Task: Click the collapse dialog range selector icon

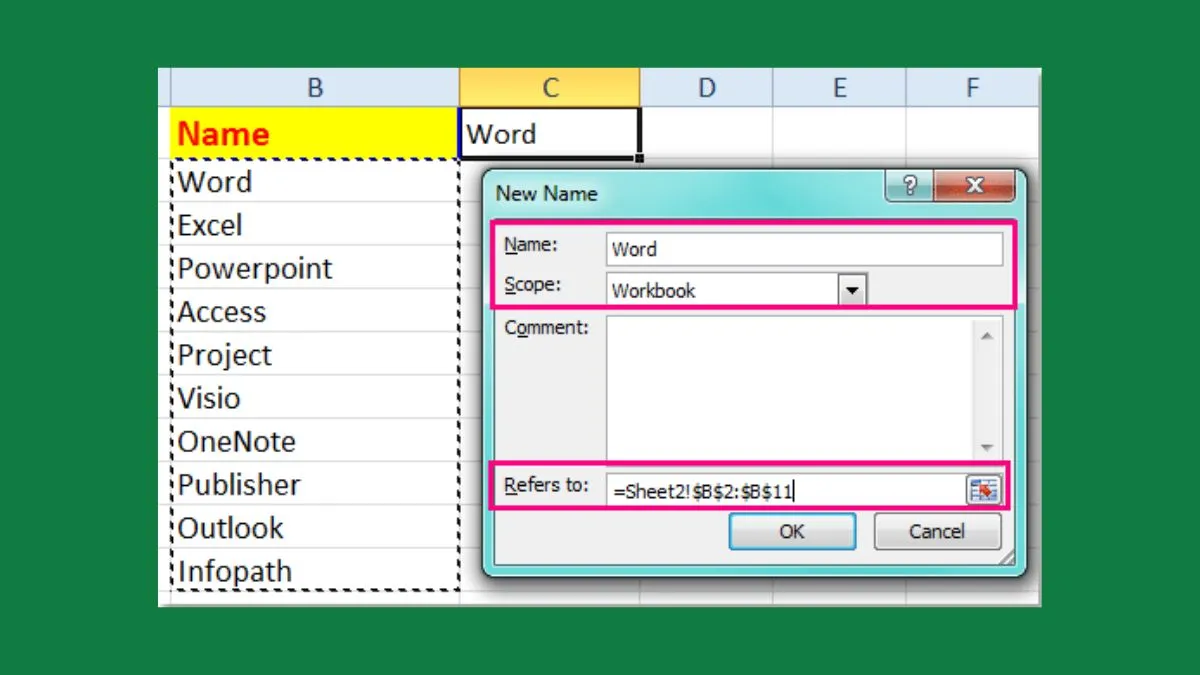Action: click(x=983, y=490)
